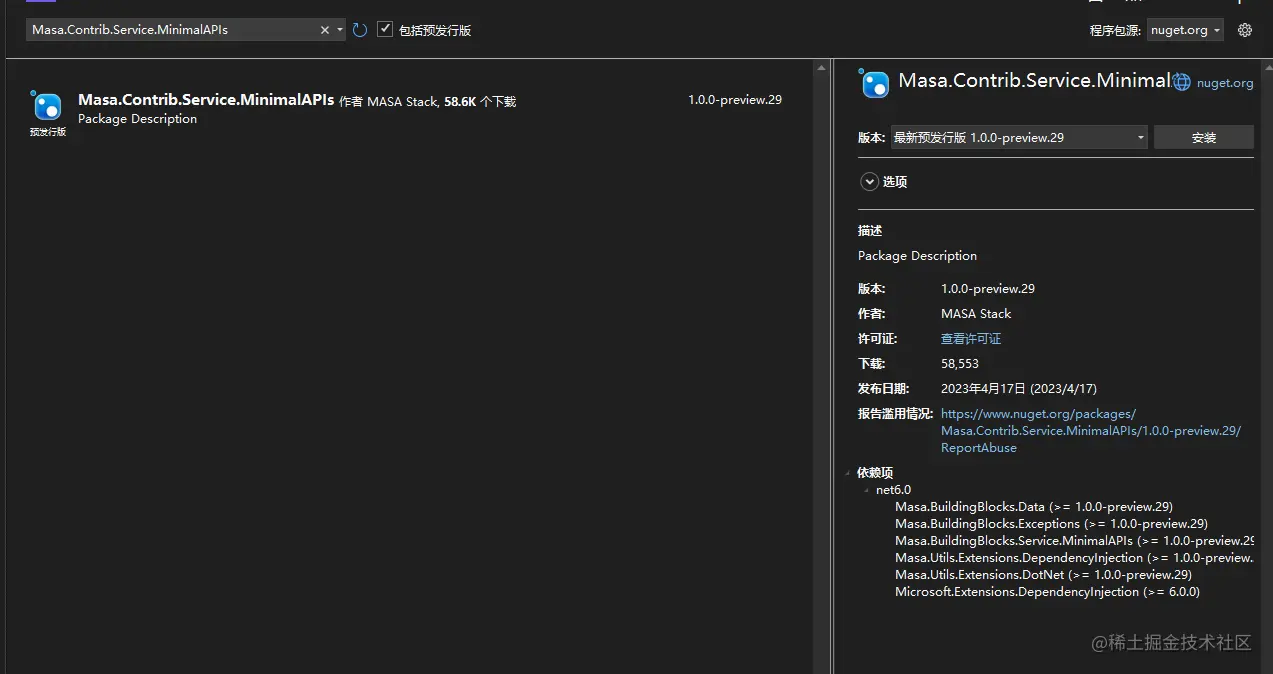This screenshot has height=674, width=1273.
Task: Click the Package Description text under 描述
Action: coord(917,256)
